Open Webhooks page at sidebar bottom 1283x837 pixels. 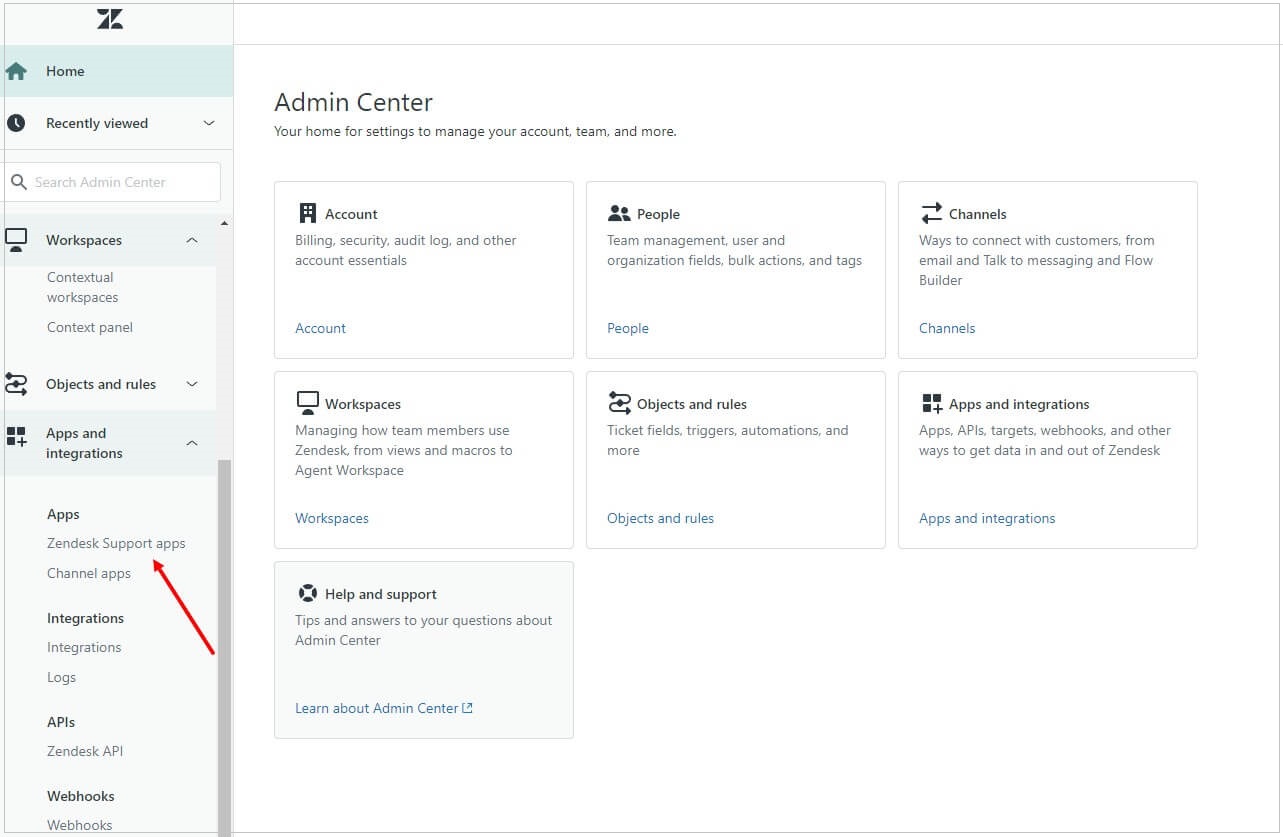pyautogui.click(x=80, y=825)
